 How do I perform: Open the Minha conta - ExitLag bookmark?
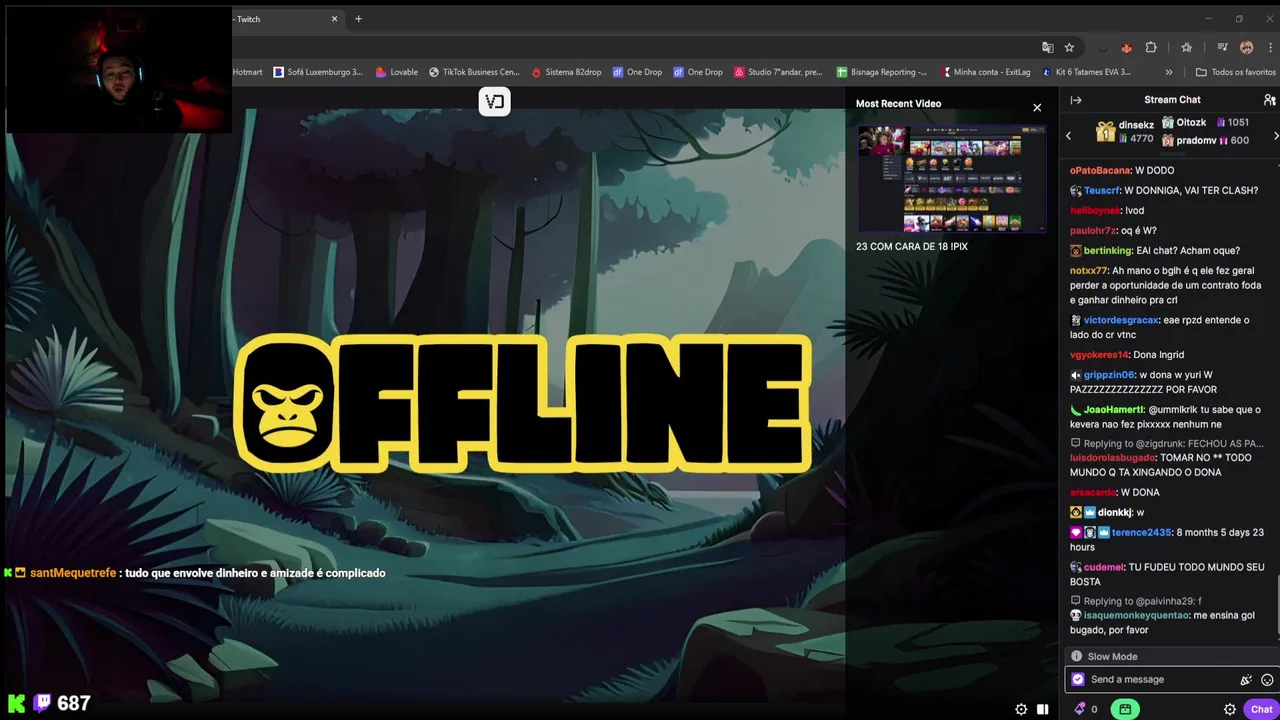tap(985, 72)
